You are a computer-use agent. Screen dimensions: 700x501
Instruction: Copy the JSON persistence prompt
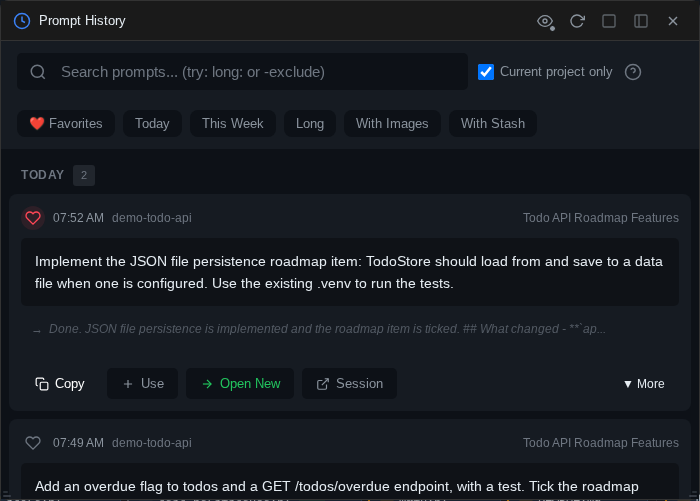[60, 384]
